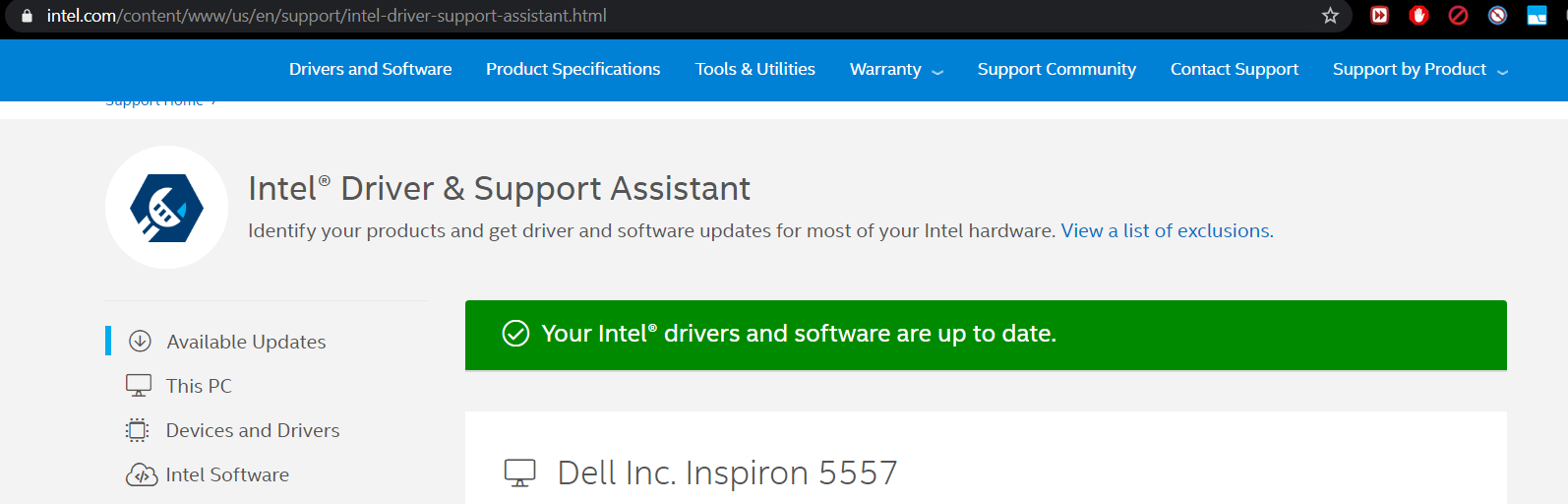Expand the Warranty dropdown menu
The height and width of the screenshot is (504, 1568).
(896, 70)
